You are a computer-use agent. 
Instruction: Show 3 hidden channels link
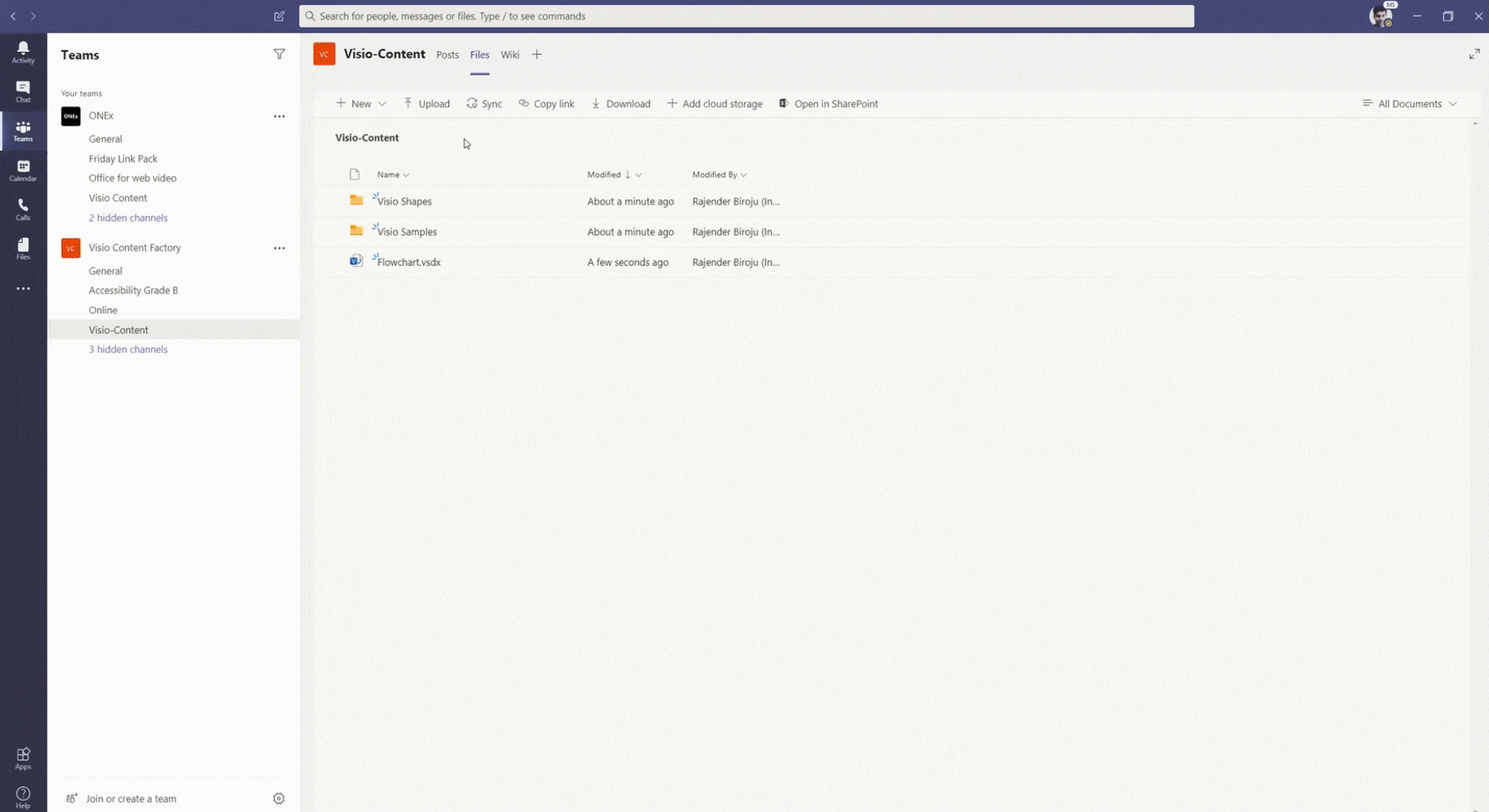128,350
